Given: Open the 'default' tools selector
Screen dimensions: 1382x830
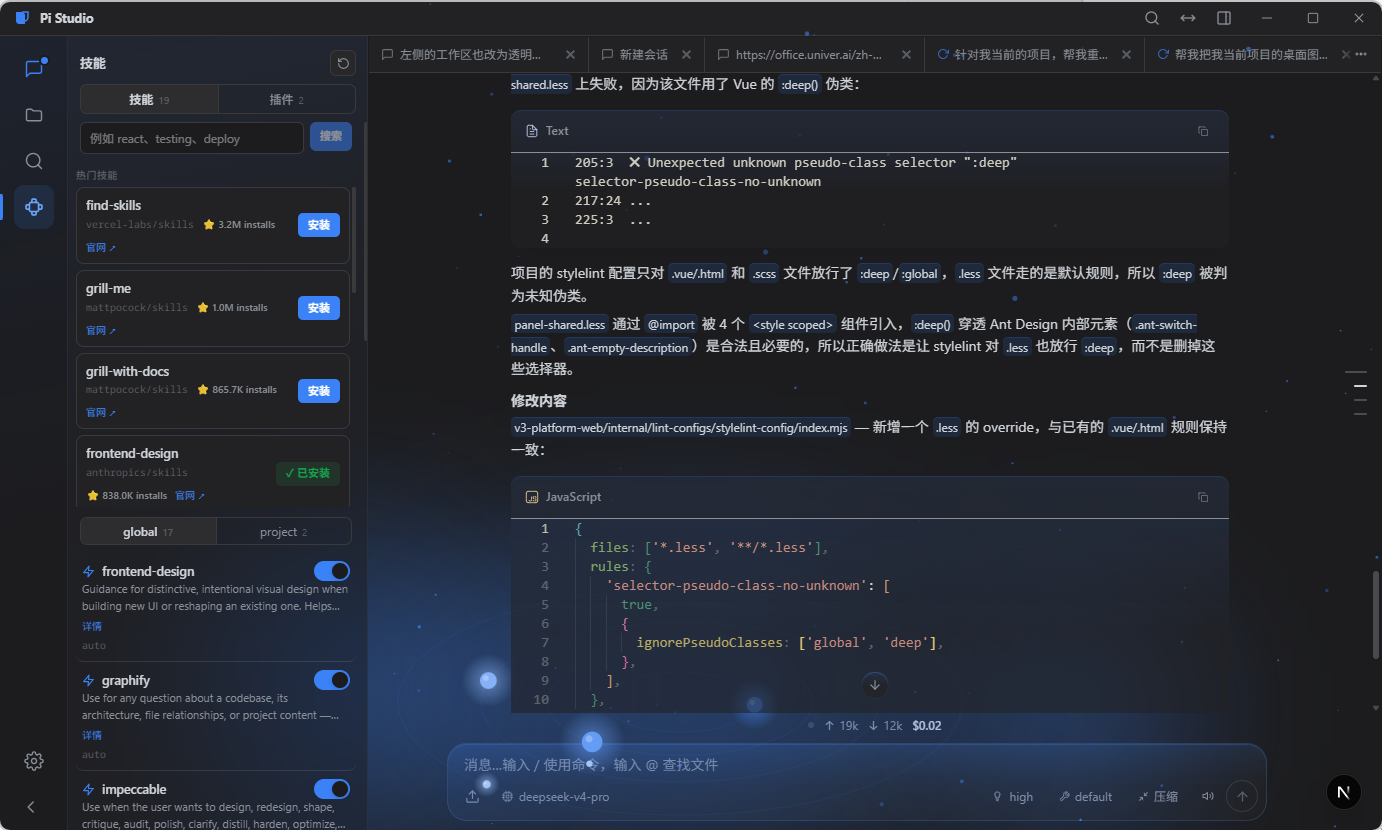Looking at the screenshot, I should point(1085,797).
